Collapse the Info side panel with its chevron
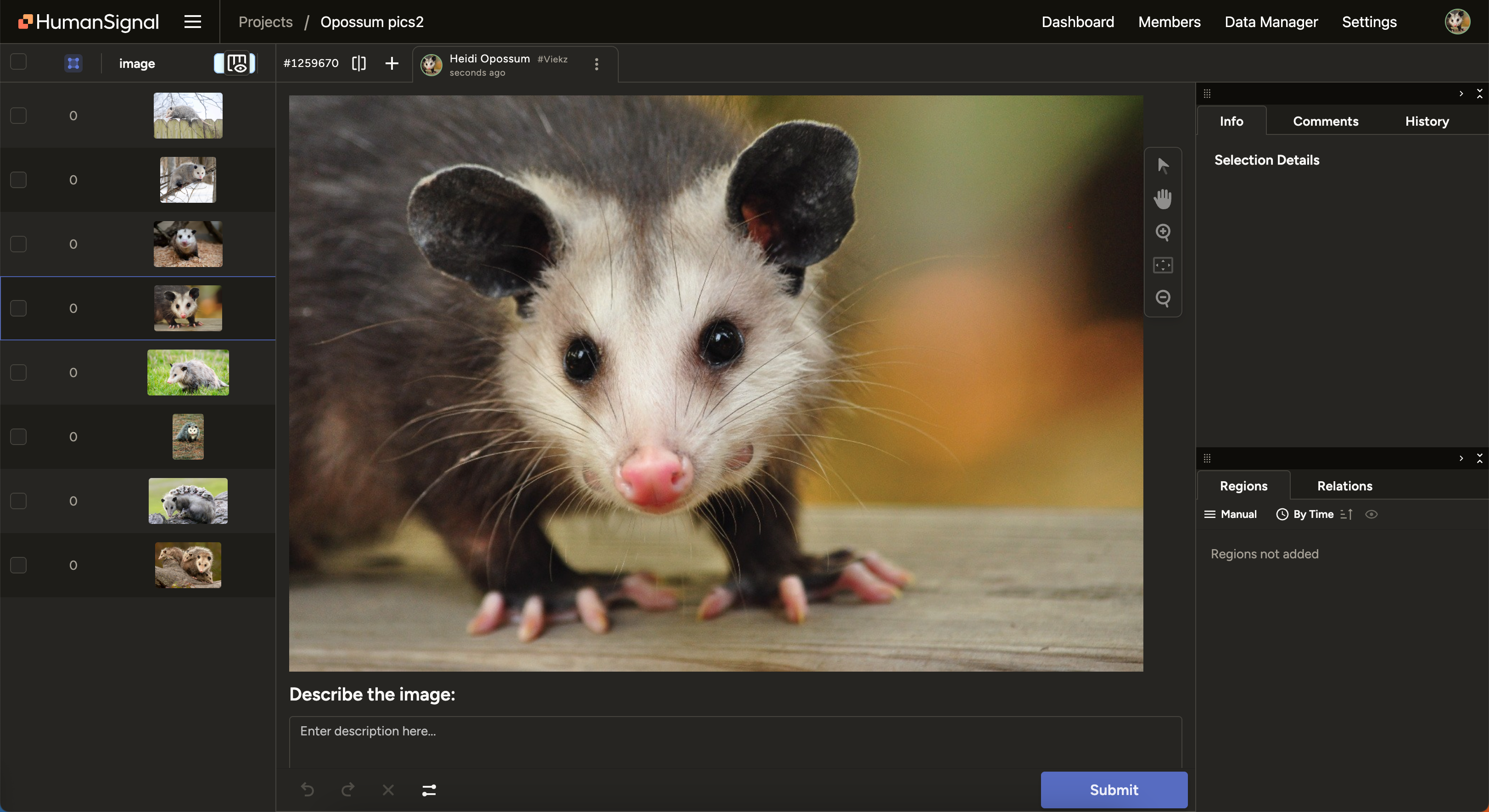 click(1461, 93)
